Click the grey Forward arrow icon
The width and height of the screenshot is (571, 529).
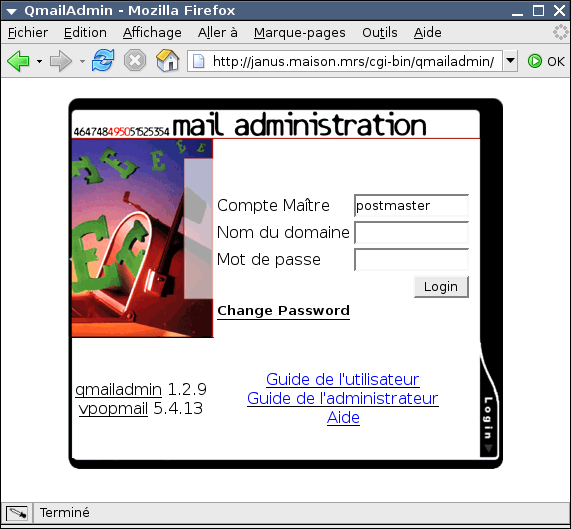tap(60, 61)
